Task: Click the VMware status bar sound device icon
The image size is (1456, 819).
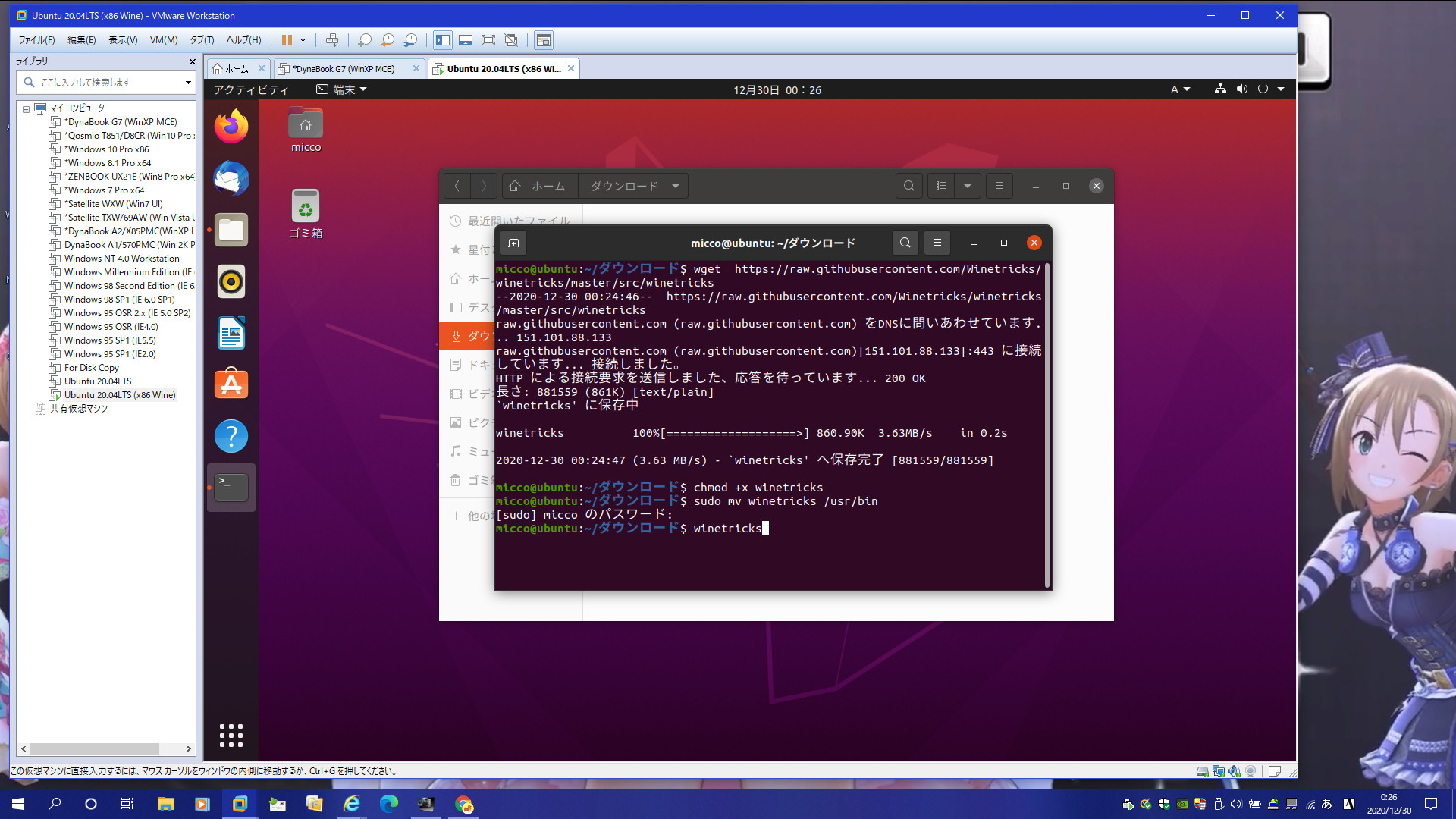Action: pos(1235,771)
